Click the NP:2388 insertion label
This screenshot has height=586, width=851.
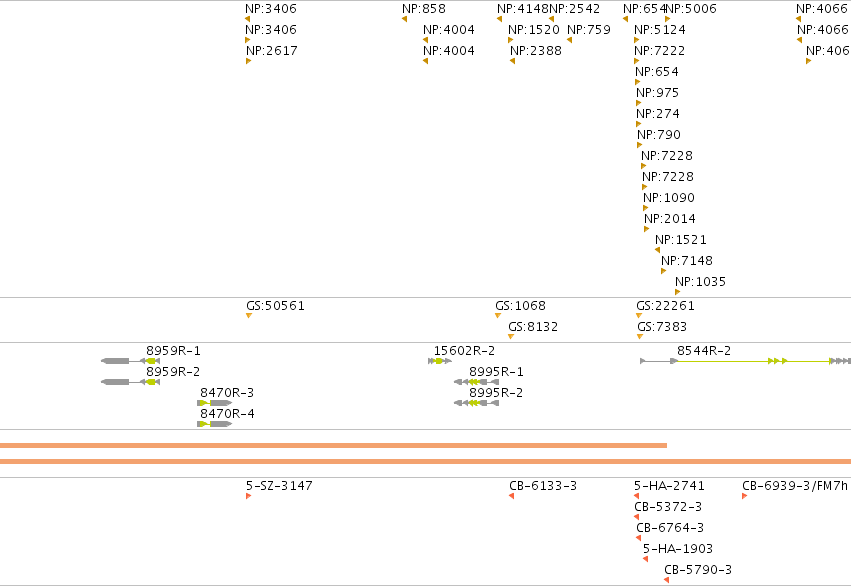pyautogui.click(x=536, y=50)
